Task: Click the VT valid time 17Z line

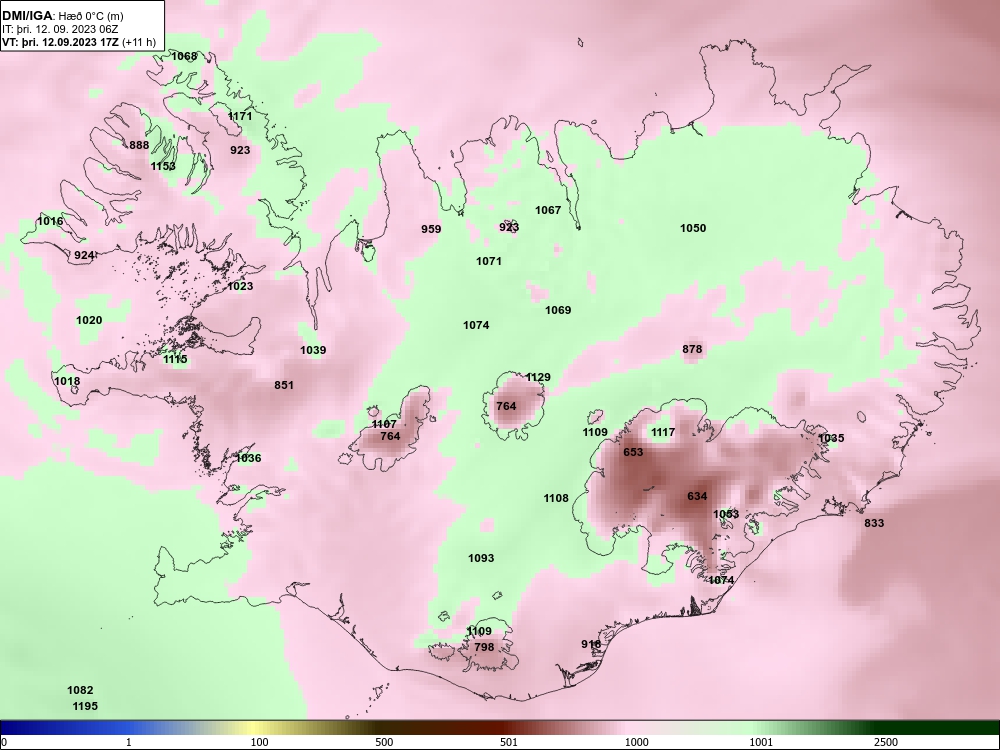Action: (79, 43)
